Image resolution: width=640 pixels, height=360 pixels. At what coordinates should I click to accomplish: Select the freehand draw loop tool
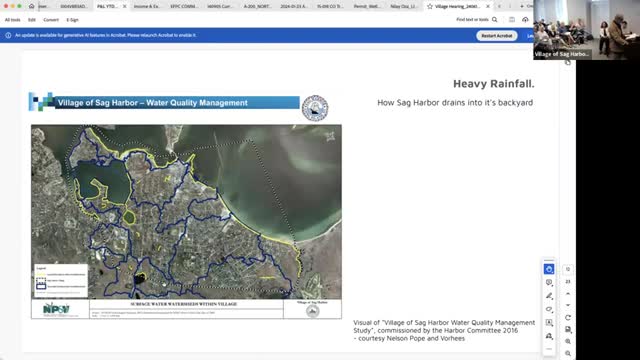tap(549, 309)
